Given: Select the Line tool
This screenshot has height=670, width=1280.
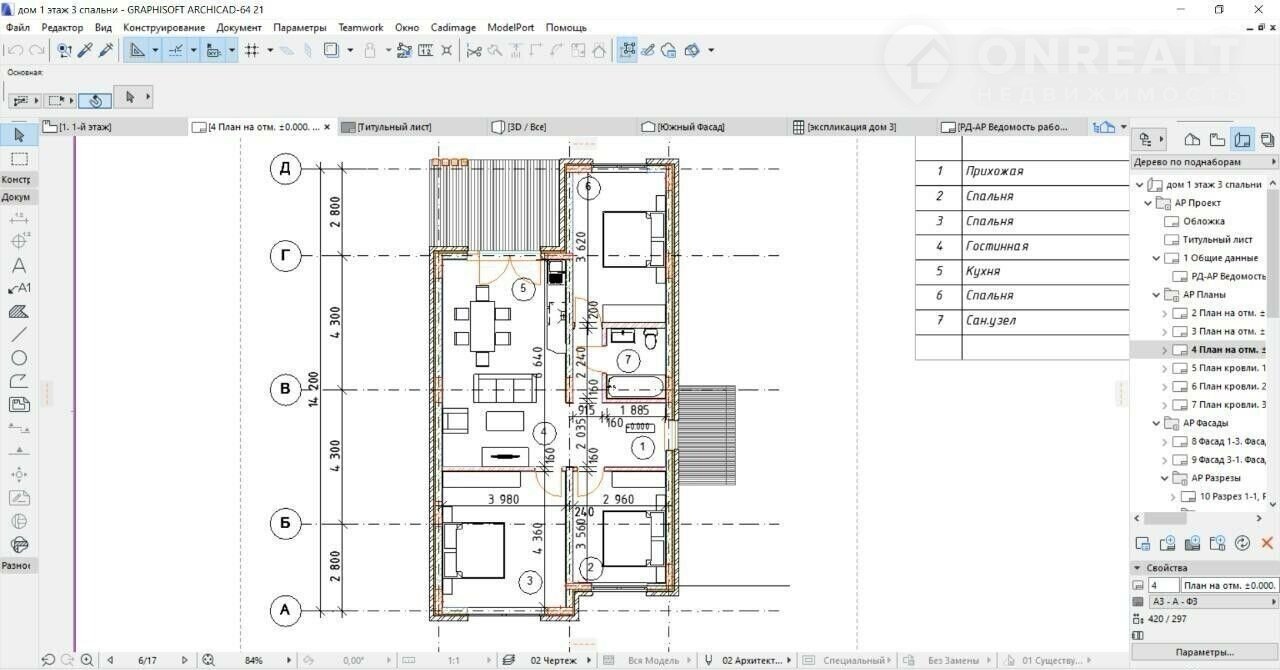Looking at the screenshot, I should [18, 335].
